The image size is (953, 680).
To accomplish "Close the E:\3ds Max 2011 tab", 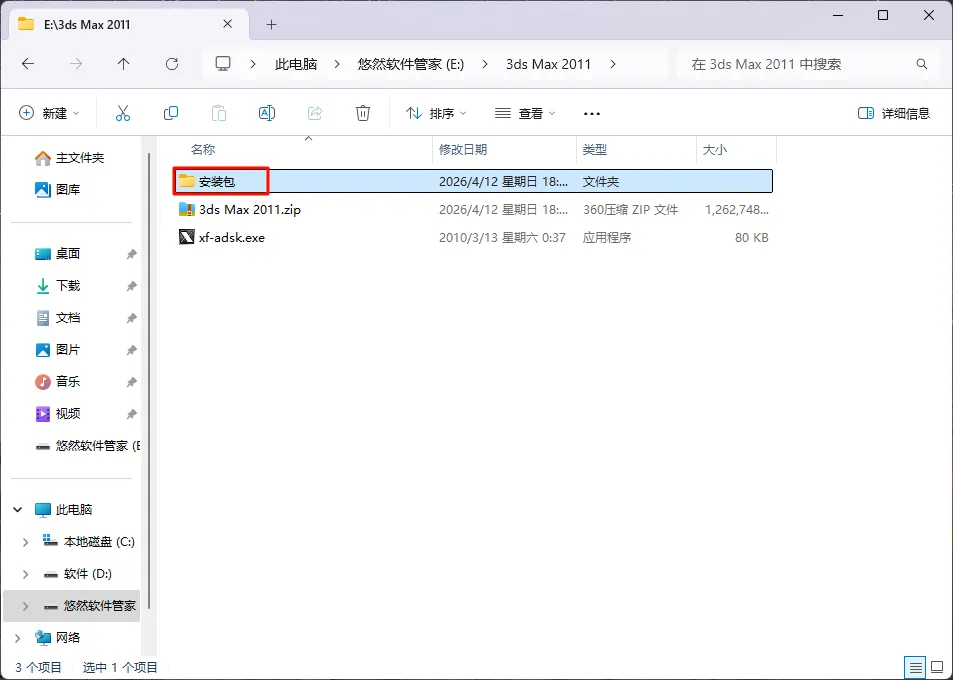I will coord(227,24).
